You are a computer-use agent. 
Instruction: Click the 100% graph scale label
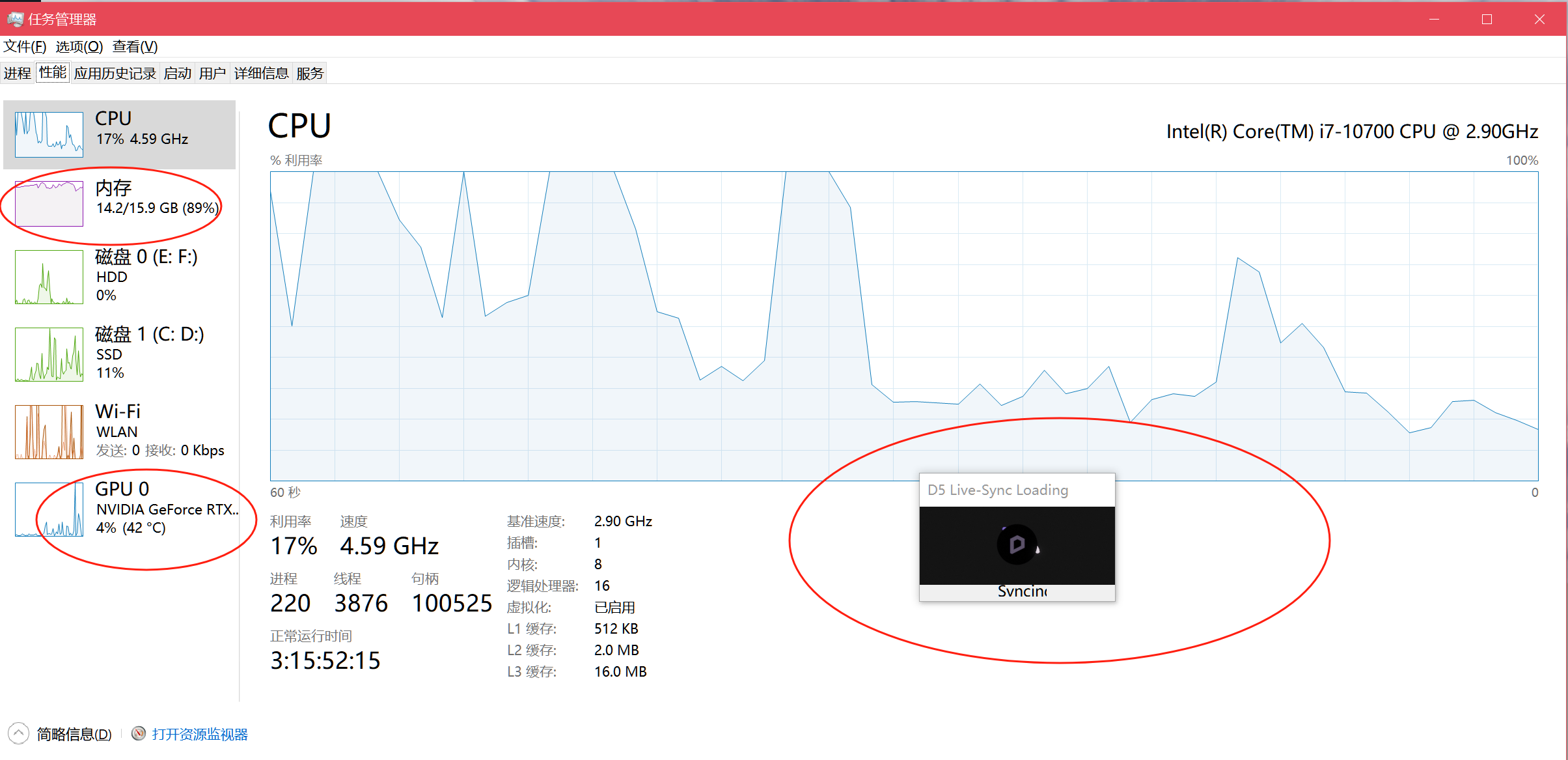coord(1522,160)
